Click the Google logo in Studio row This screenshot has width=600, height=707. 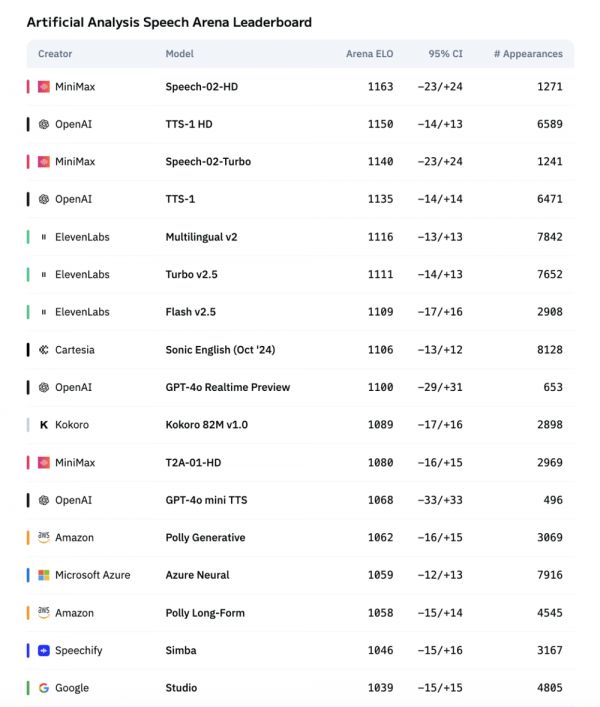(44, 688)
